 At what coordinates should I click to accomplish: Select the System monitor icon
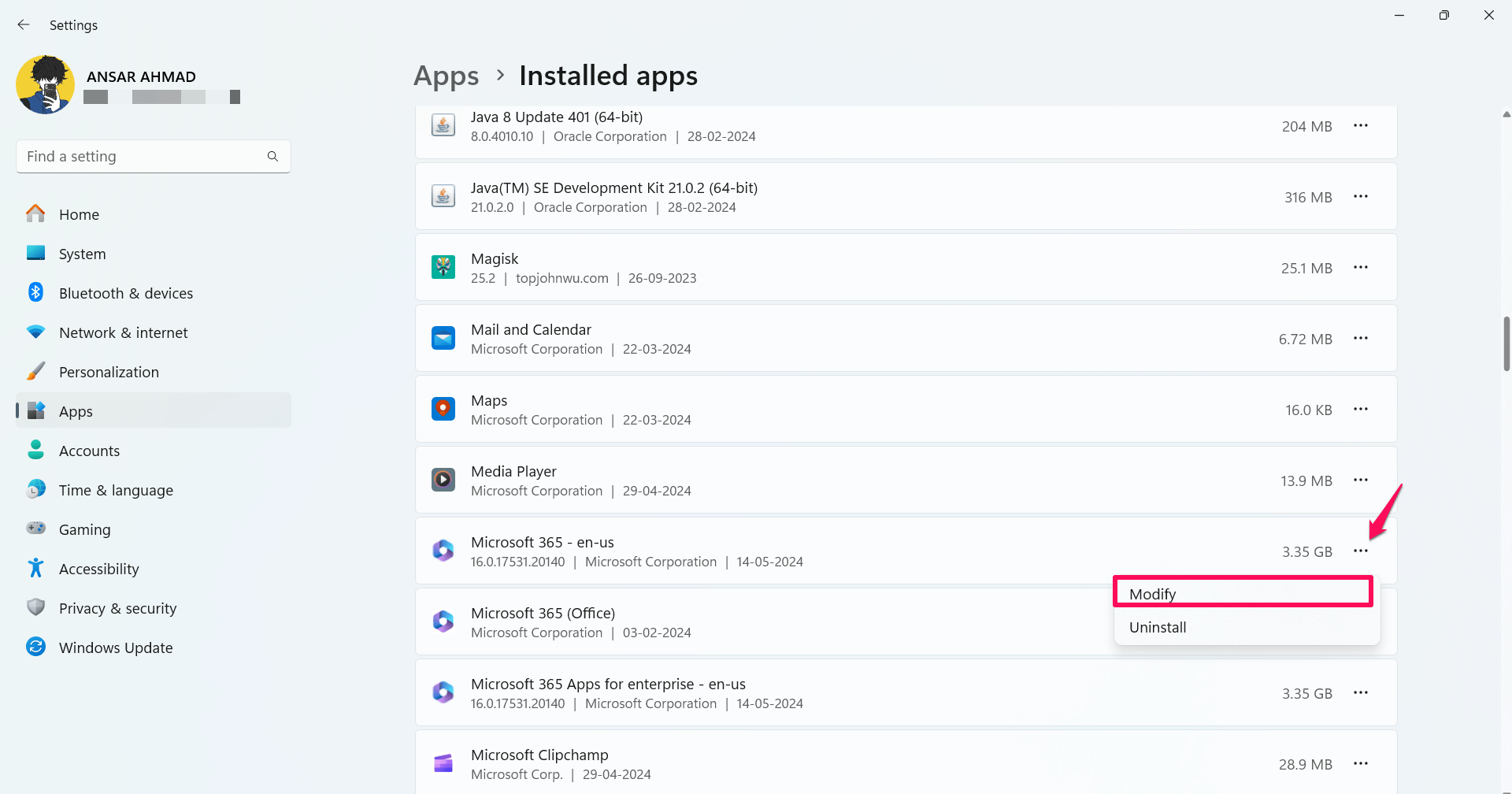click(36, 253)
